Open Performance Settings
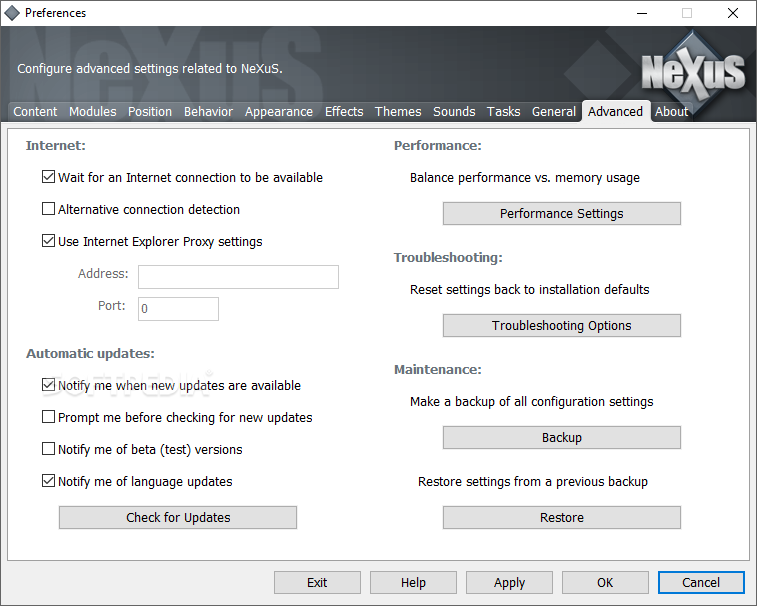This screenshot has width=757, height=606. (x=561, y=213)
